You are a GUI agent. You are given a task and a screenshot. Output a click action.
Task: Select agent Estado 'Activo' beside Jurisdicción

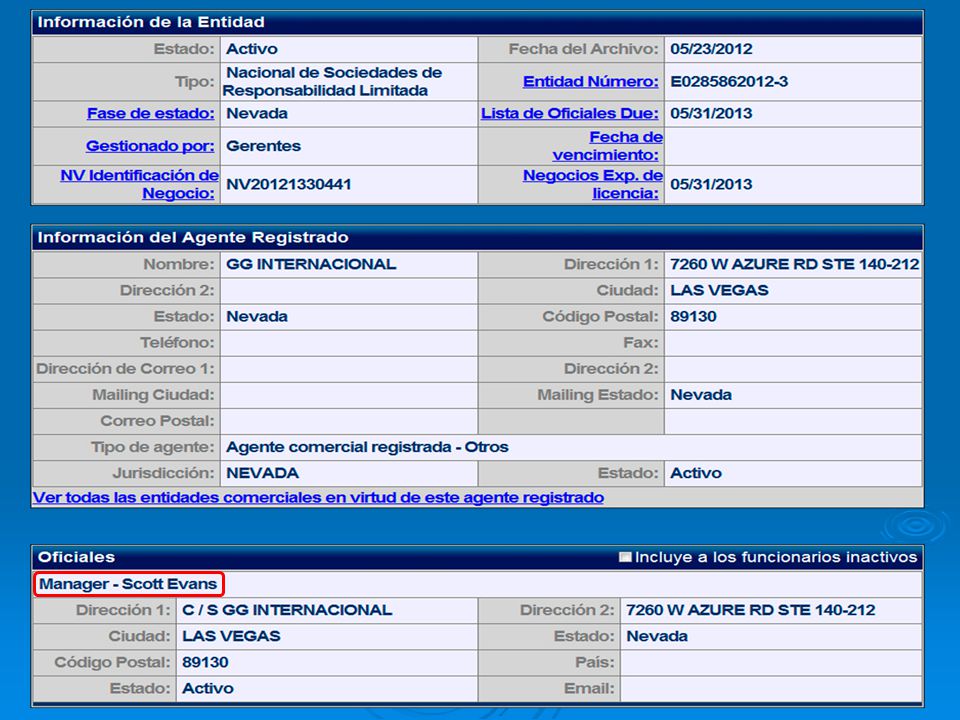tap(696, 473)
